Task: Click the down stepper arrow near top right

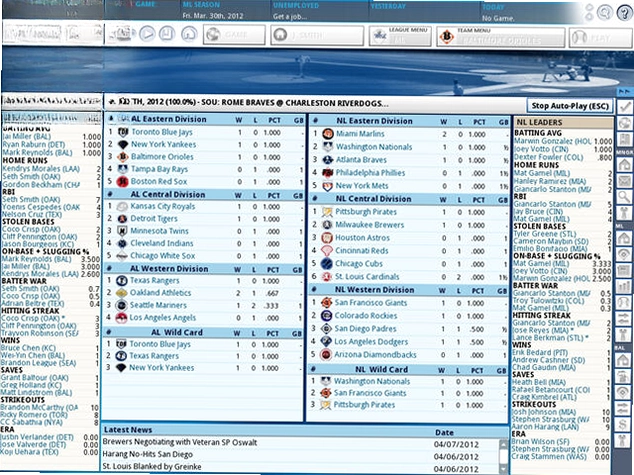Action: tap(589, 17)
